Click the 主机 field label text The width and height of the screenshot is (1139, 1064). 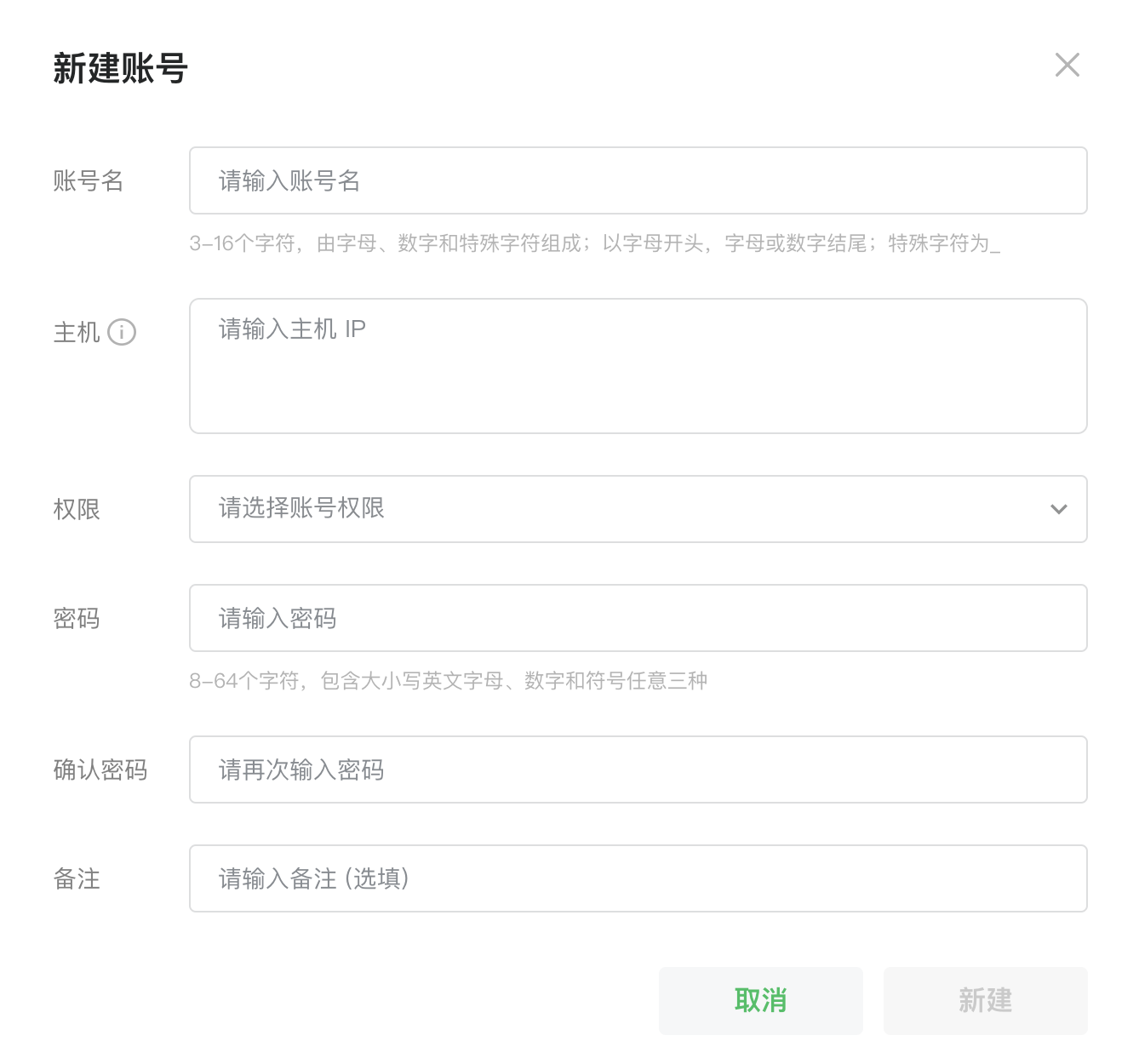coord(77,332)
